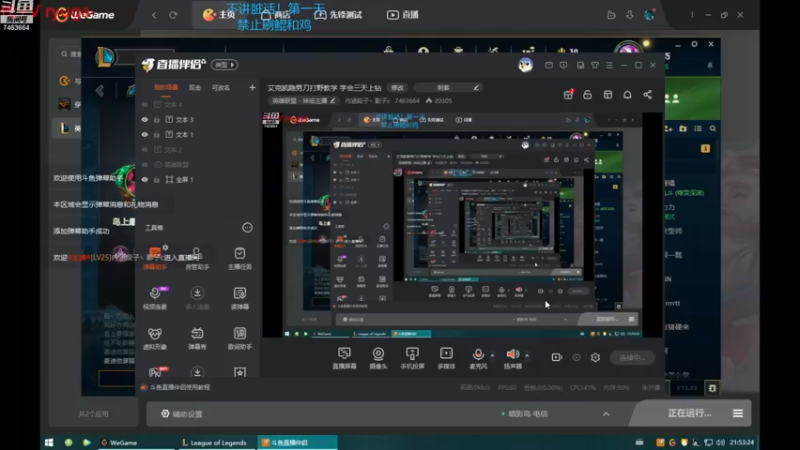The height and width of the screenshot is (450, 800).
Task: Open the 主播任务 streamer tasks tool
Action: tap(239, 258)
